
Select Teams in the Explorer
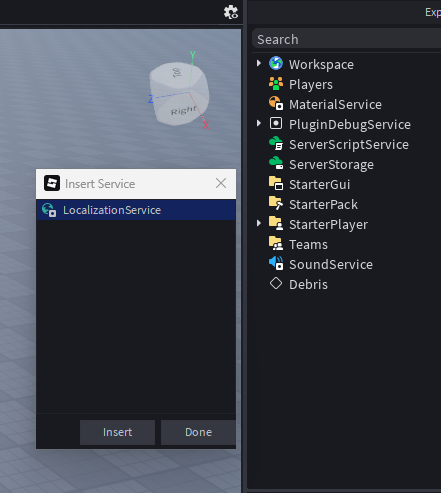click(308, 244)
